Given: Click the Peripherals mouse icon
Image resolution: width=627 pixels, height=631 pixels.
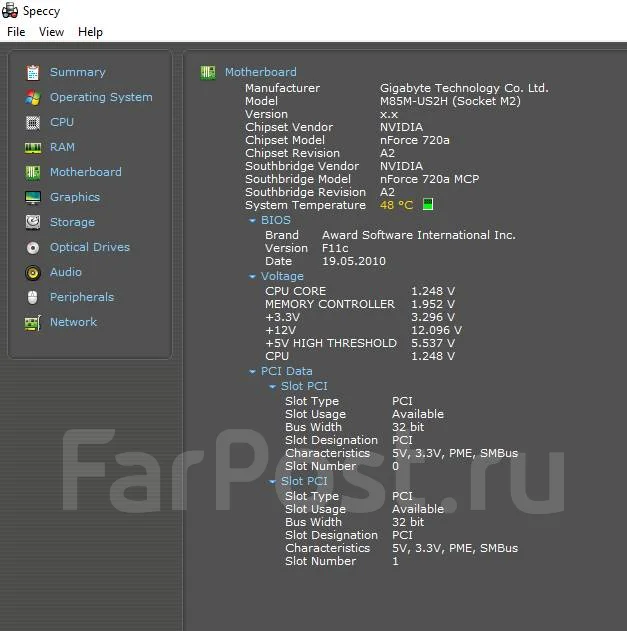Looking at the screenshot, I should (x=33, y=297).
